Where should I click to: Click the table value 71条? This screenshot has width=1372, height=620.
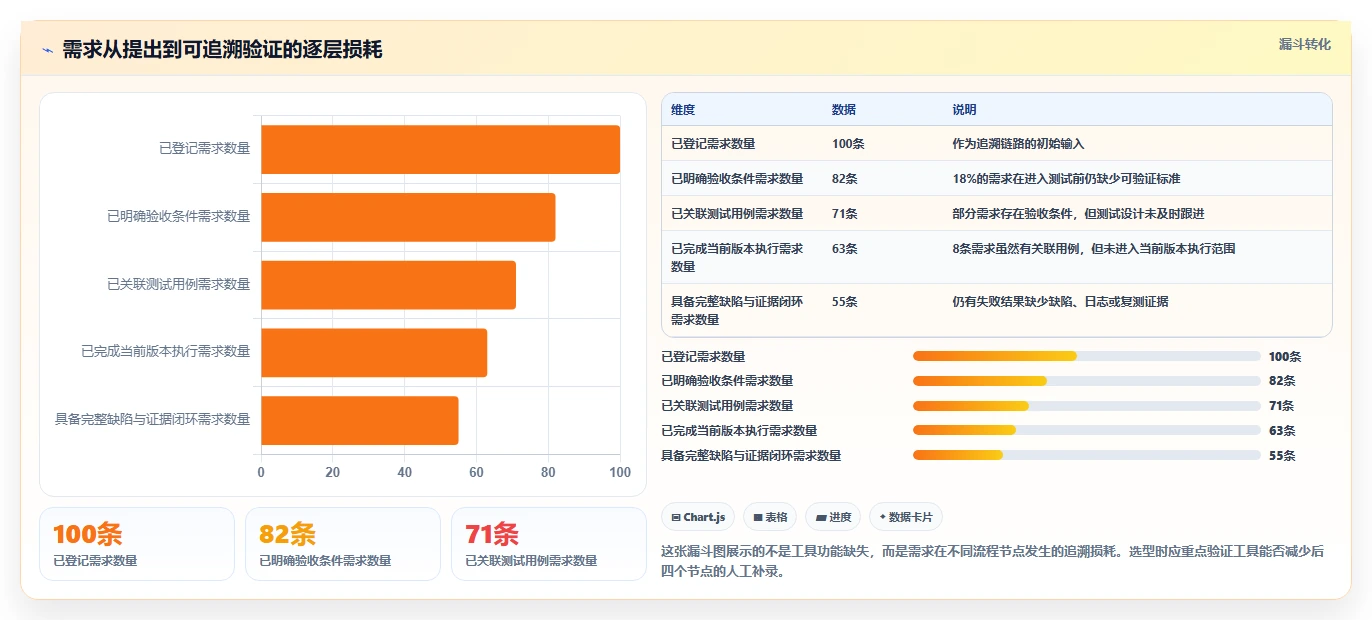845,214
